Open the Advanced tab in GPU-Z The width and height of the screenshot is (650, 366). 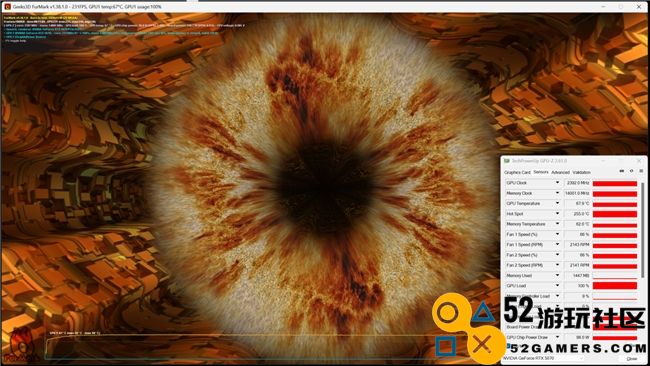pos(560,172)
